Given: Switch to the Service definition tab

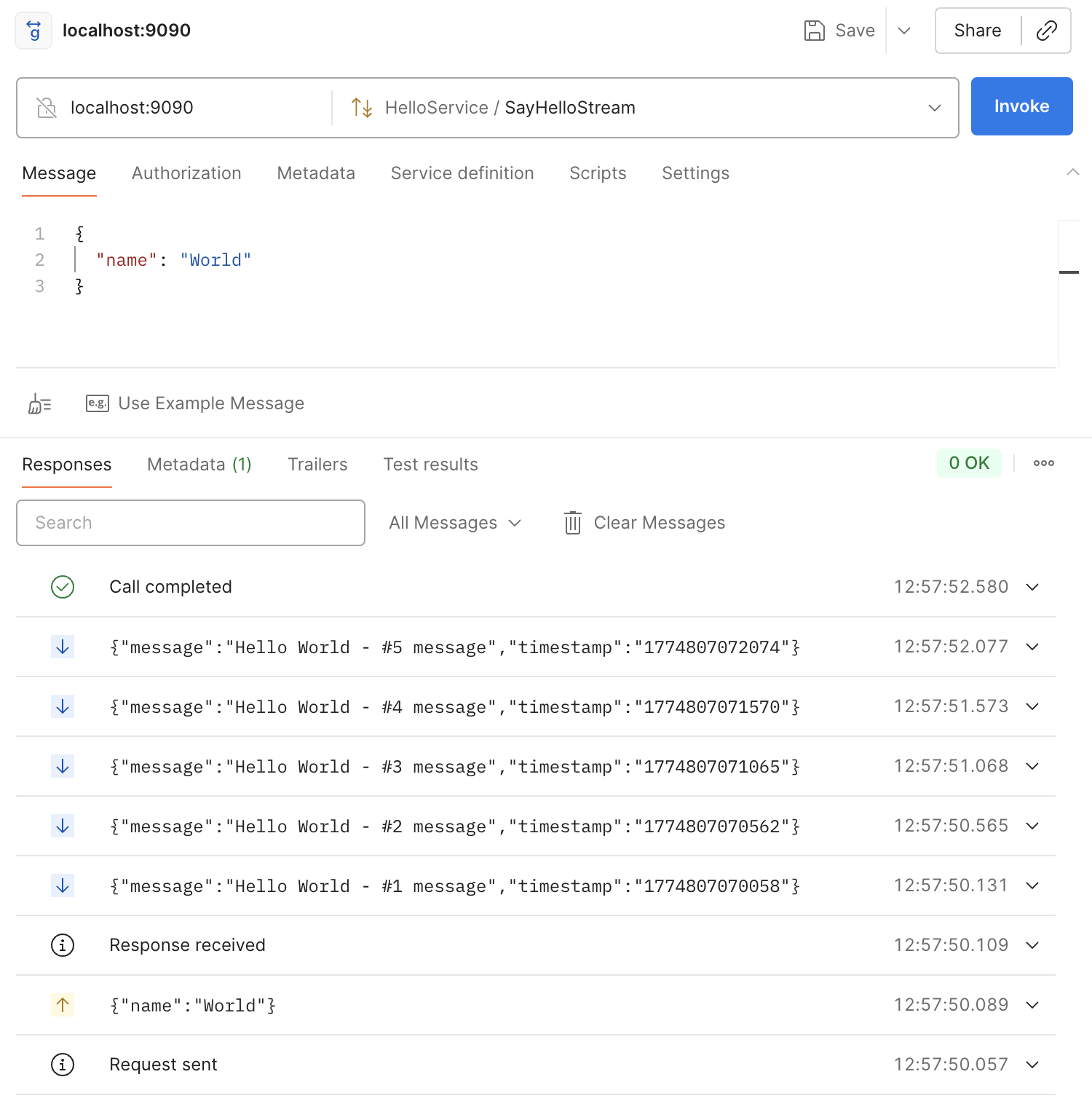Looking at the screenshot, I should click(x=462, y=173).
